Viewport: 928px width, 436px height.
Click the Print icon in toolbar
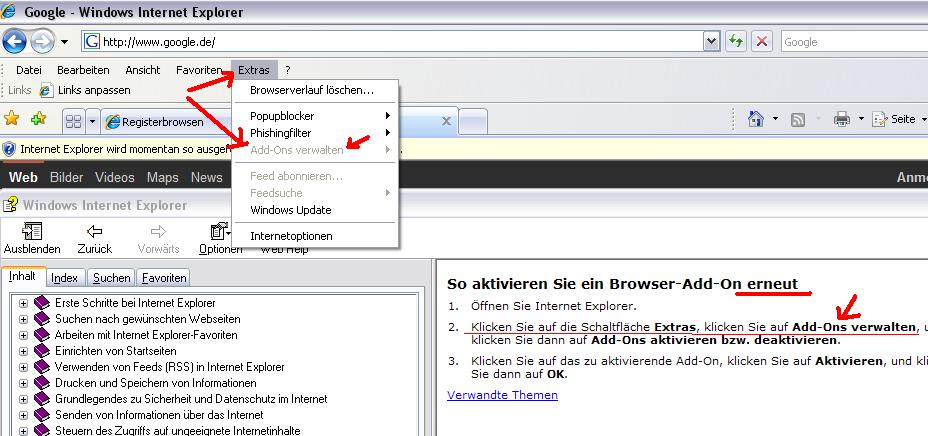tap(842, 119)
